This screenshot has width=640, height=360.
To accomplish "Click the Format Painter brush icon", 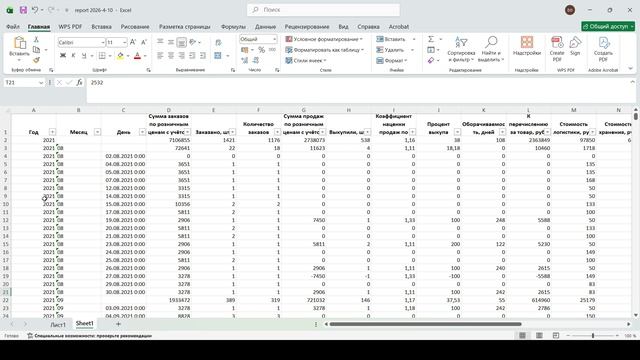I will pos(36,60).
